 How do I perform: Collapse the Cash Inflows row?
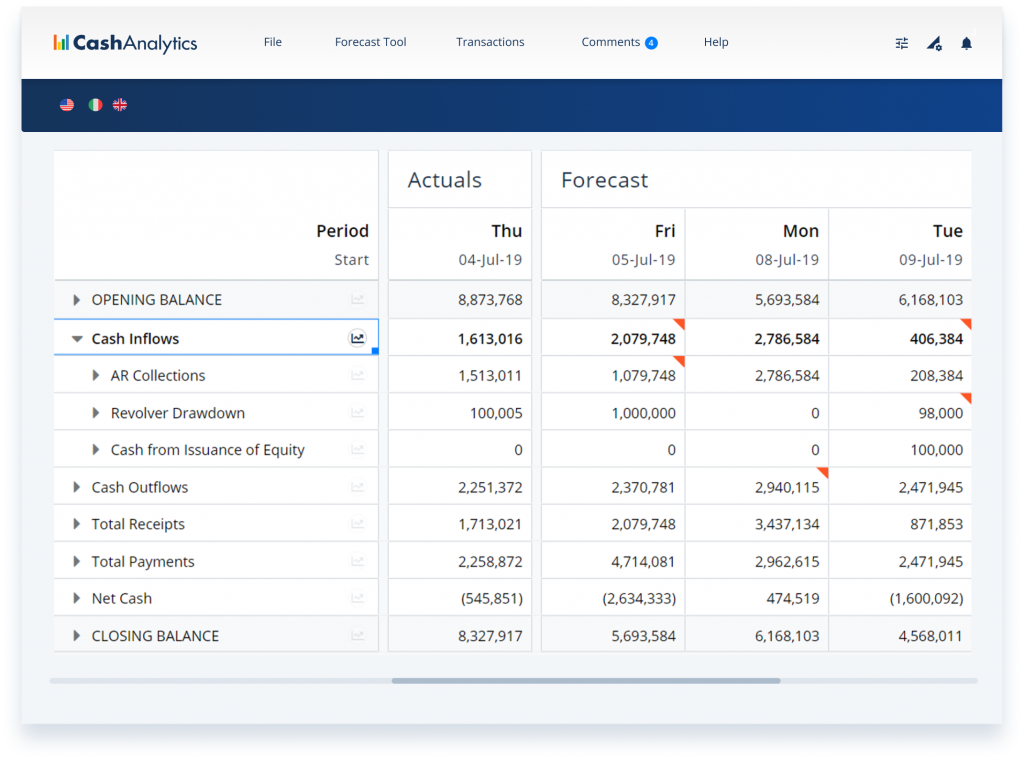pos(77,339)
